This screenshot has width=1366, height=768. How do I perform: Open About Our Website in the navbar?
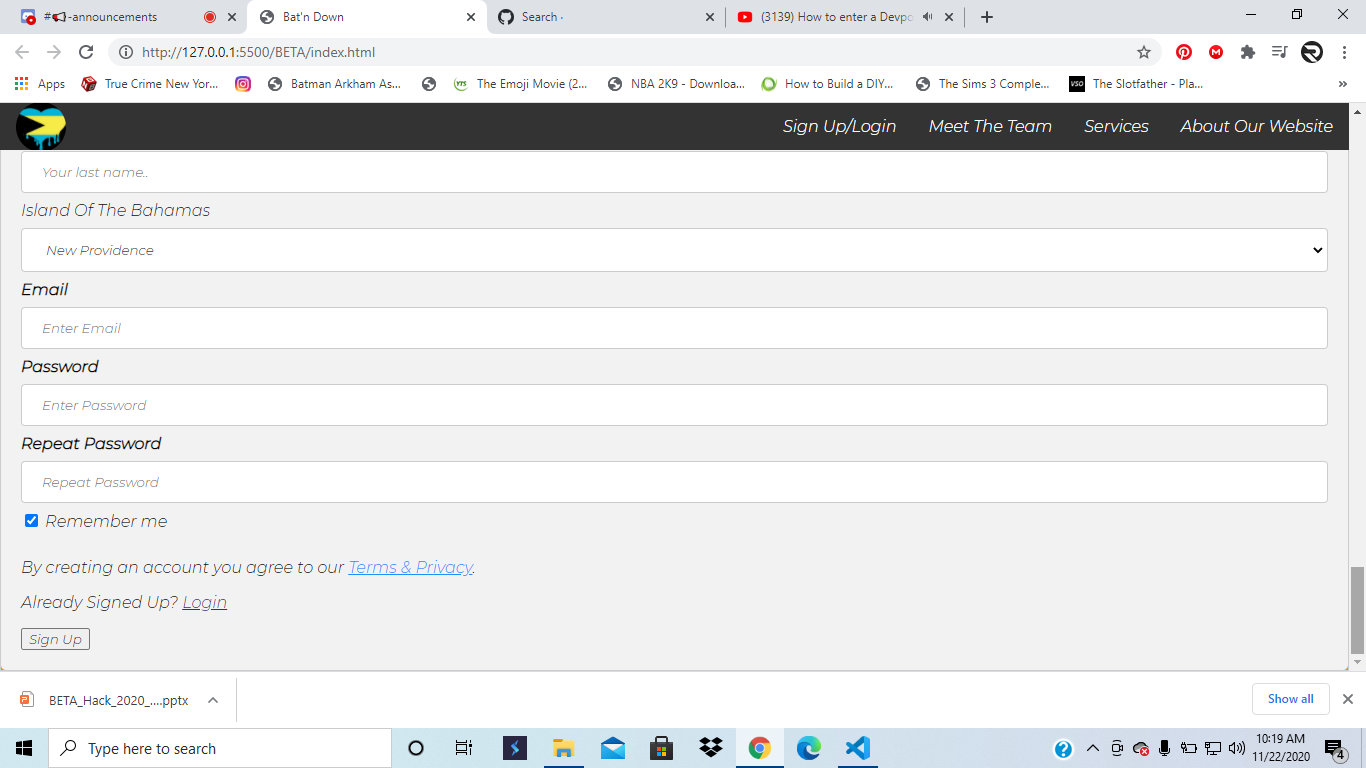tap(1256, 126)
